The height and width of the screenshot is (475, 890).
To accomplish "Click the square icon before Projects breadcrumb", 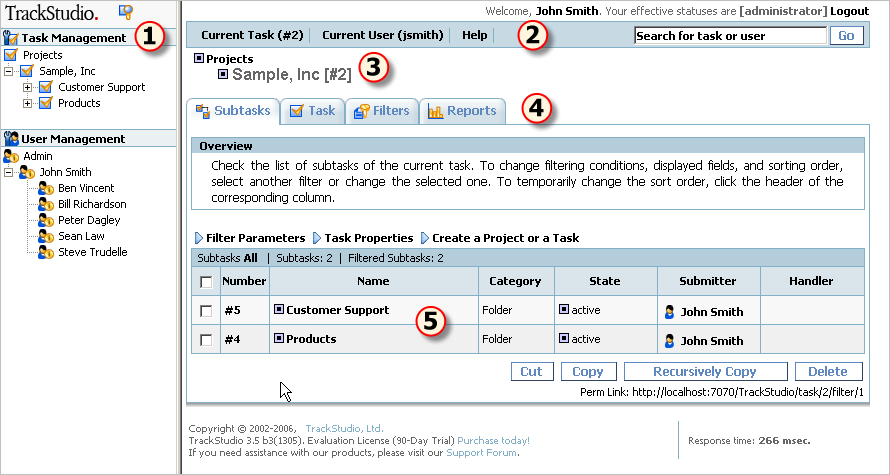I will 199,58.
